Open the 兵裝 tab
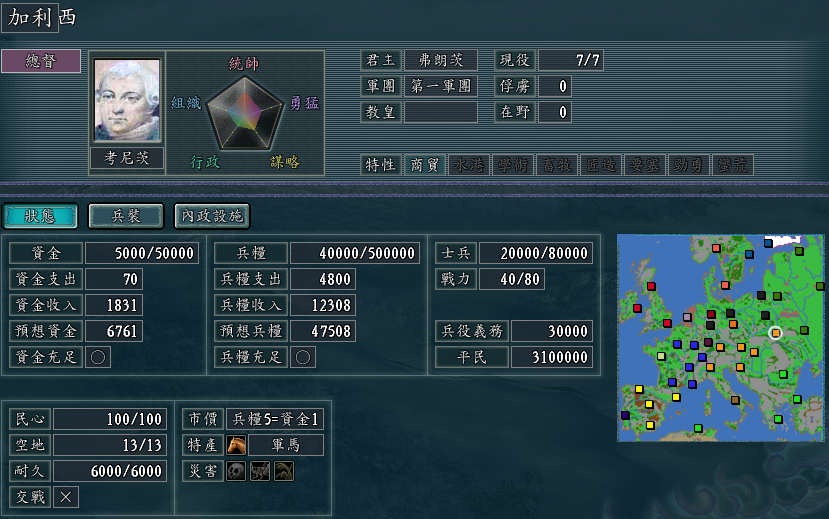Viewport: 829px width, 519px height. click(x=126, y=216)
